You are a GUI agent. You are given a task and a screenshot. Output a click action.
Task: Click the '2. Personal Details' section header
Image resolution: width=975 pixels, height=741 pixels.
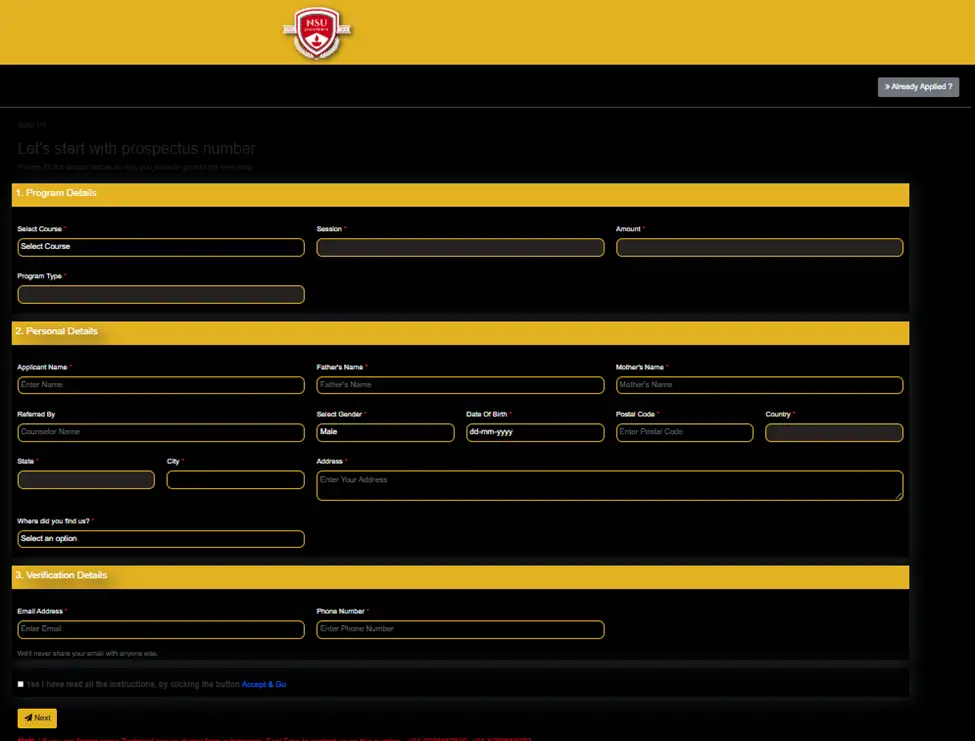point(460,333)
